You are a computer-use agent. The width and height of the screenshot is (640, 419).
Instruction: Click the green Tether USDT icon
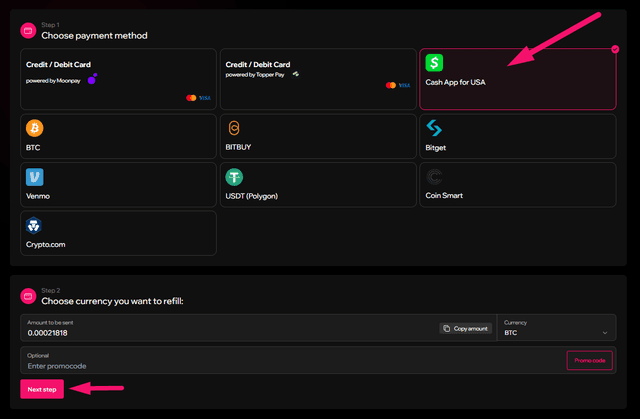(x=234, y=177)
